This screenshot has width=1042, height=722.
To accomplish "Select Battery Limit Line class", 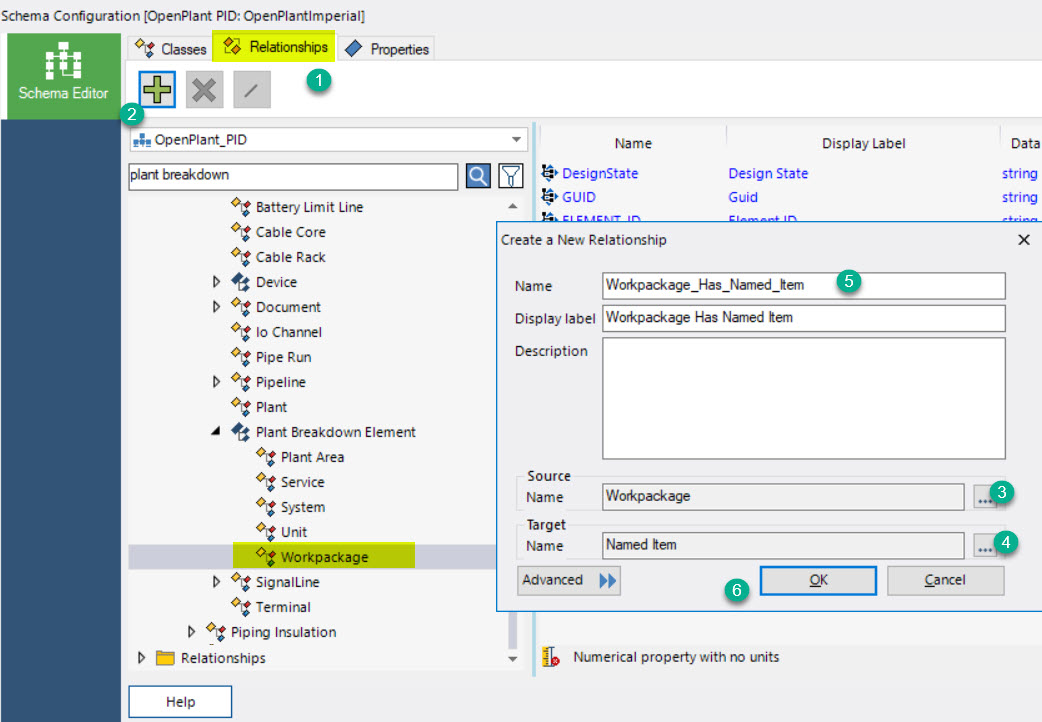I will pyautogui.click(x=309, y=207).
